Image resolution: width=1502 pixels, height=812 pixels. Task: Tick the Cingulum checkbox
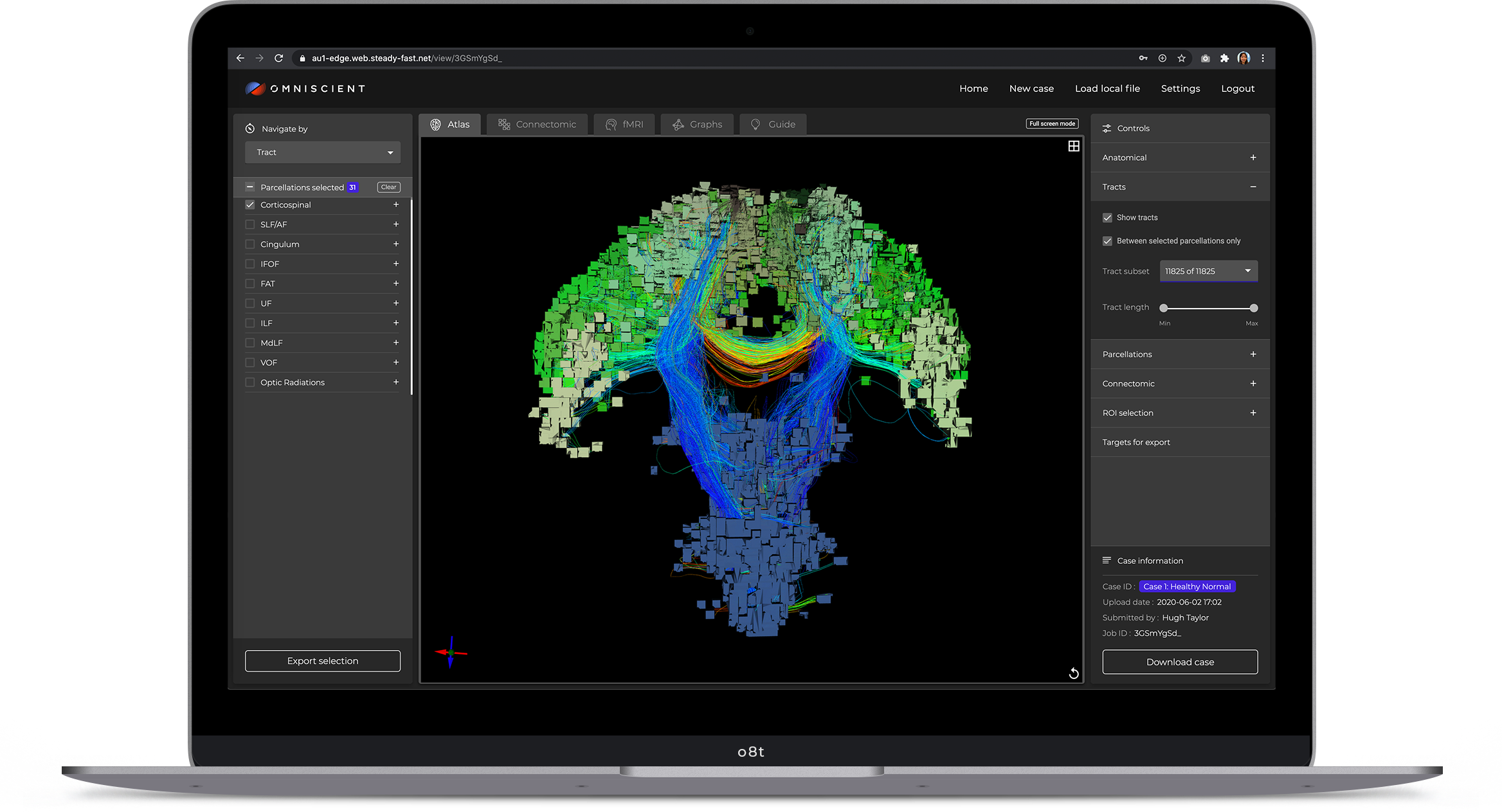[x=250, y=244]
